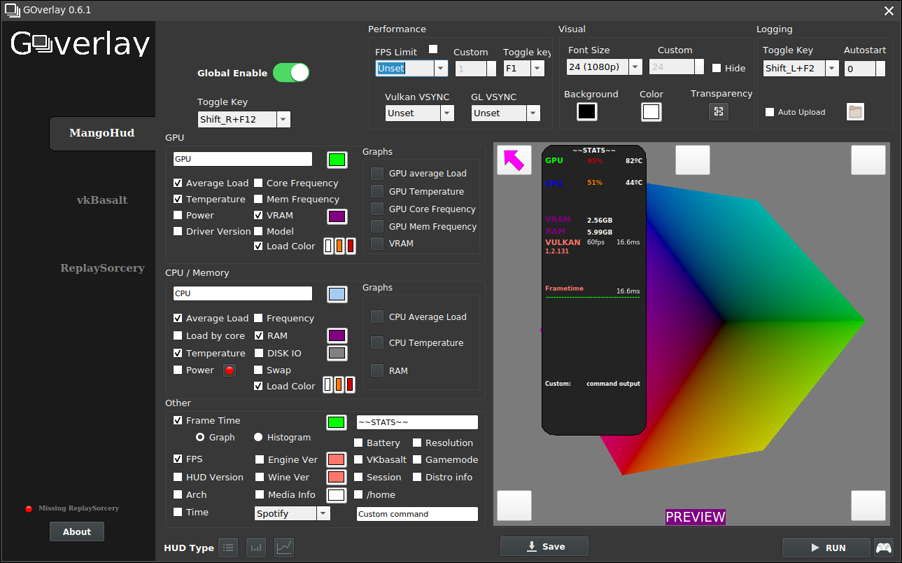902x563 pixels.
Task: Click the About button
Action: [x=77, y=532]
